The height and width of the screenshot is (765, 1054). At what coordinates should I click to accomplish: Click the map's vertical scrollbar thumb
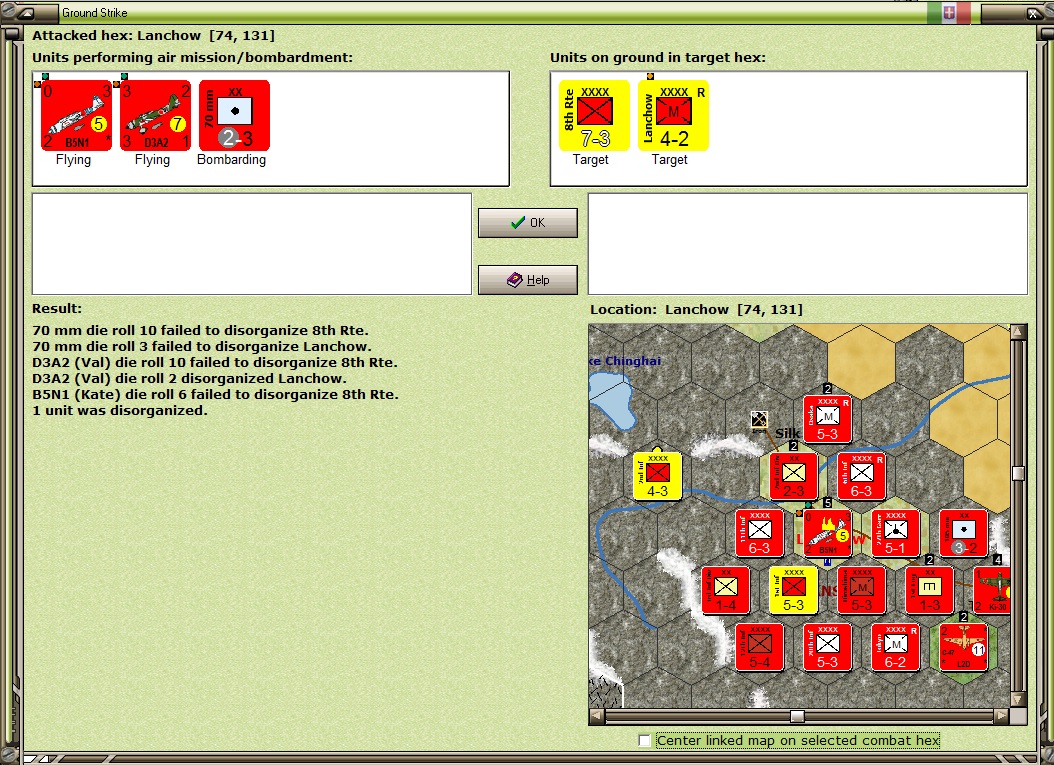pos(1018,473)
